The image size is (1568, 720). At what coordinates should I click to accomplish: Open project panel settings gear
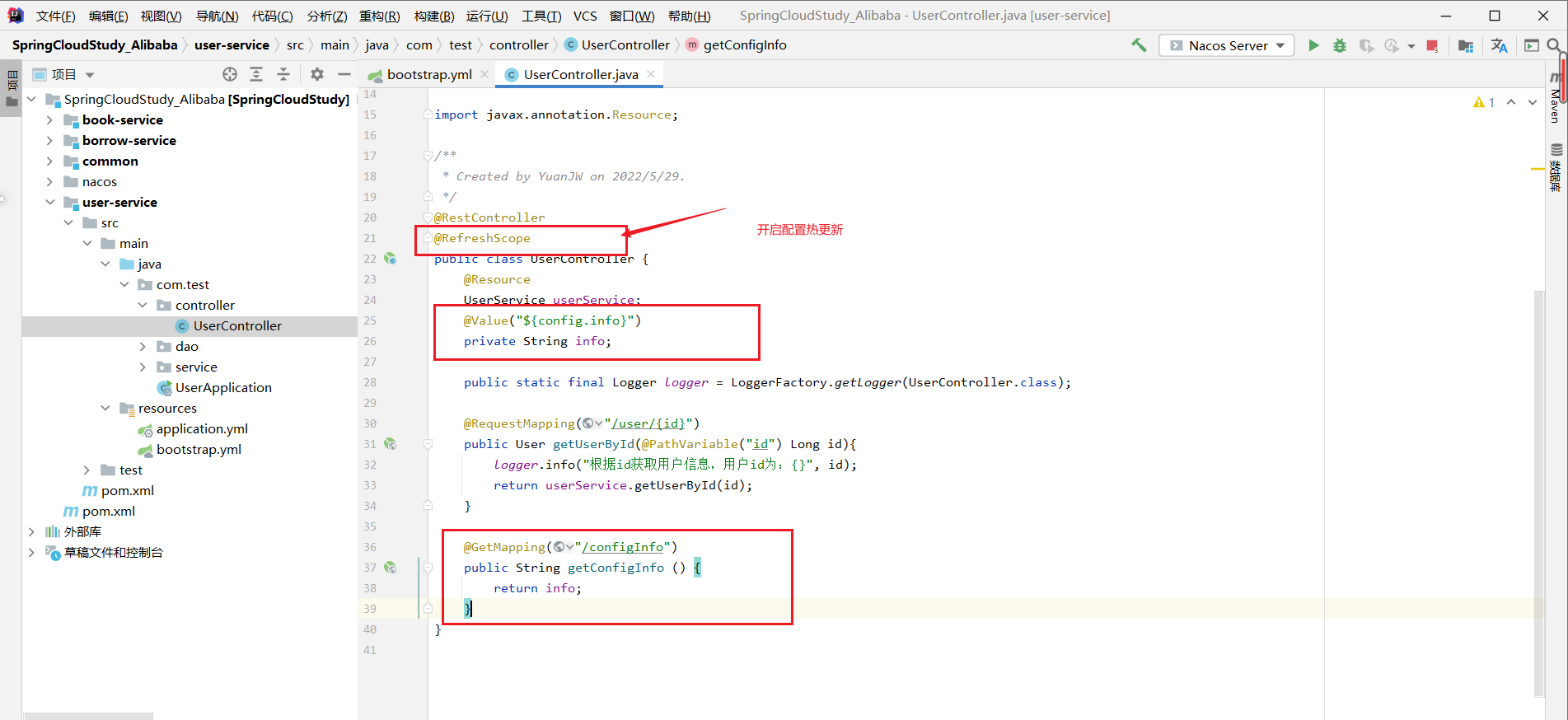point(317,74)
